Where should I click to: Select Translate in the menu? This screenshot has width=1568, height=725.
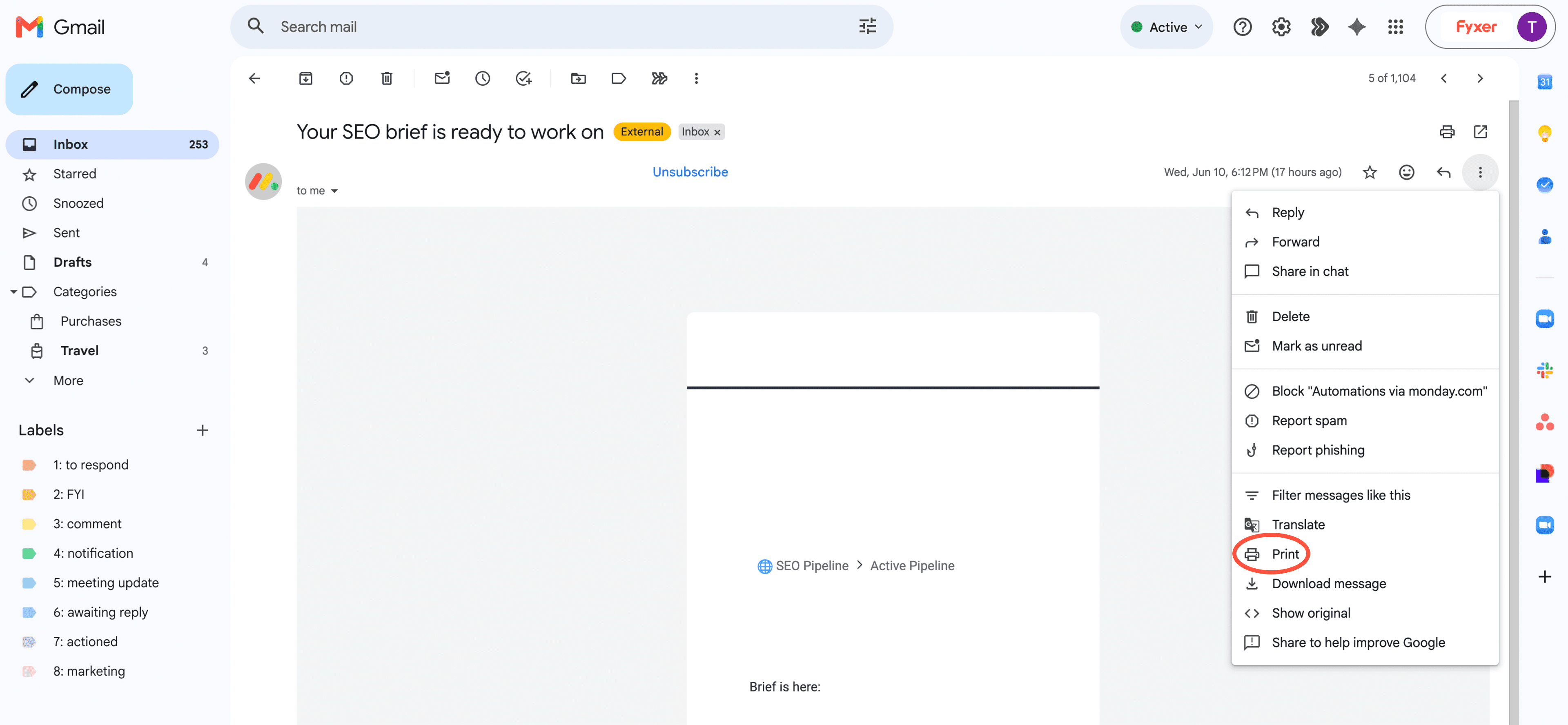(x=1365, y=525)
